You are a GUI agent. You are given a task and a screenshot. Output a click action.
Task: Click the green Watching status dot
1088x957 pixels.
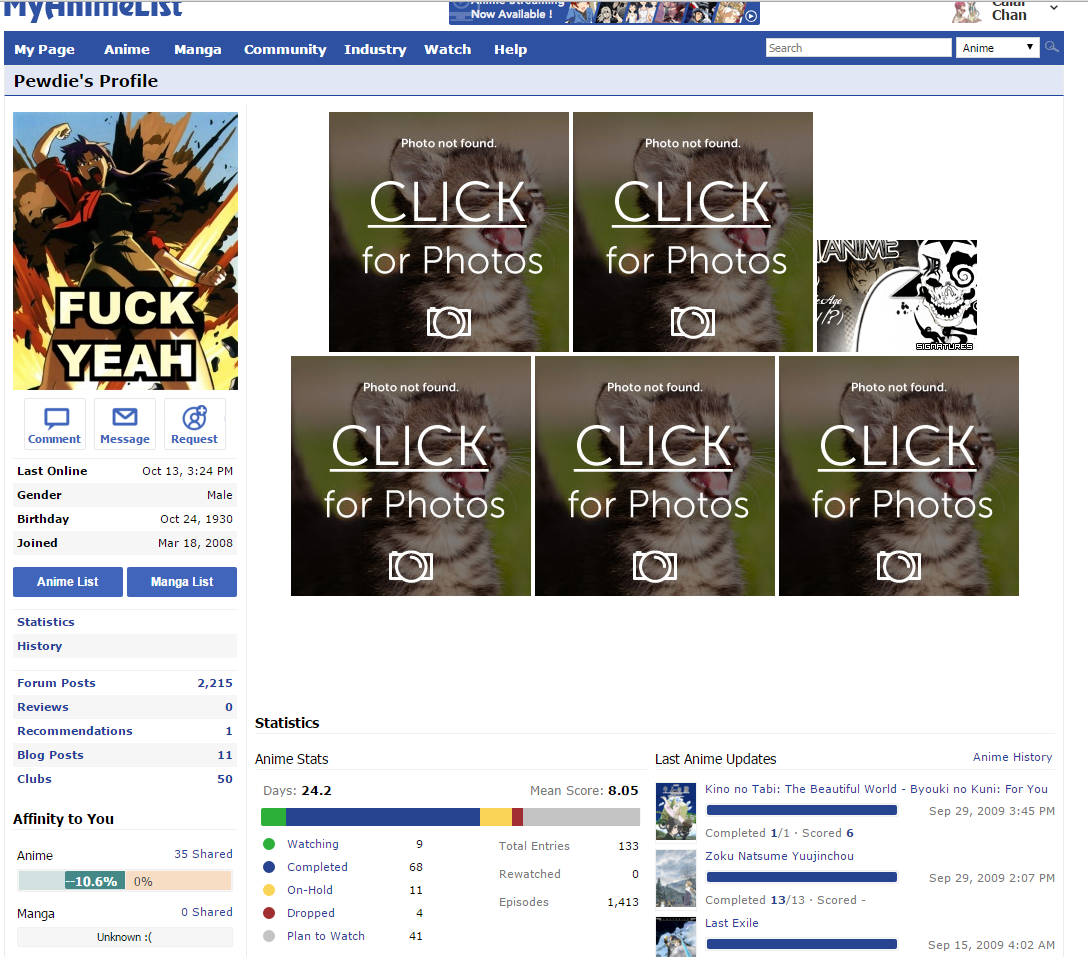point(269,844)
